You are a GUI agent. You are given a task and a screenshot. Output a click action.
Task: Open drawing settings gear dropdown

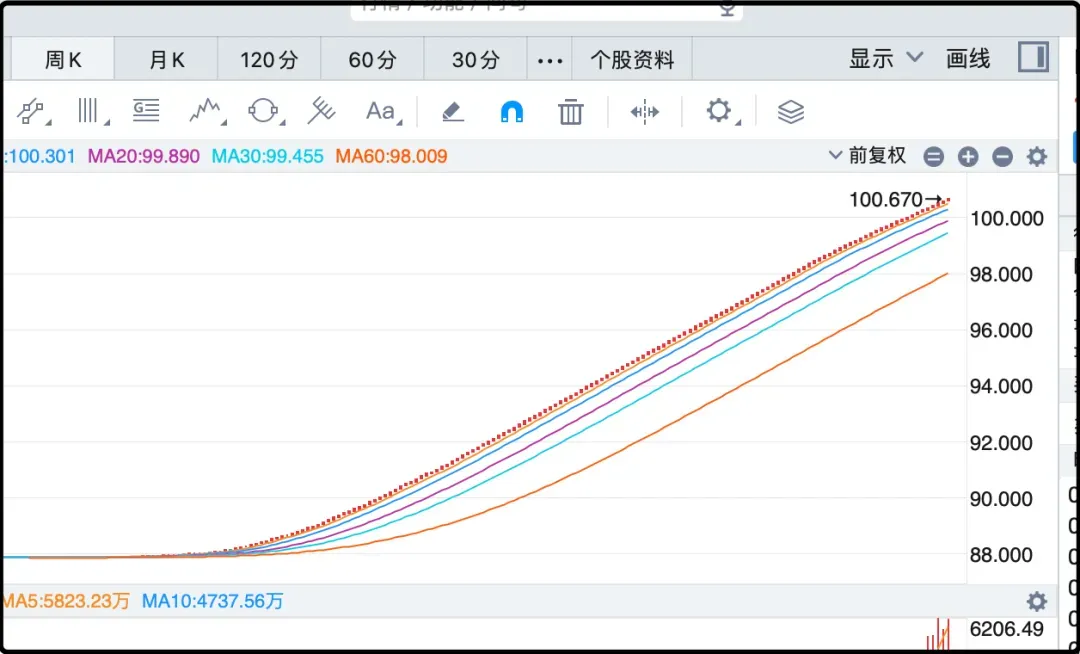tap(720, 111)
